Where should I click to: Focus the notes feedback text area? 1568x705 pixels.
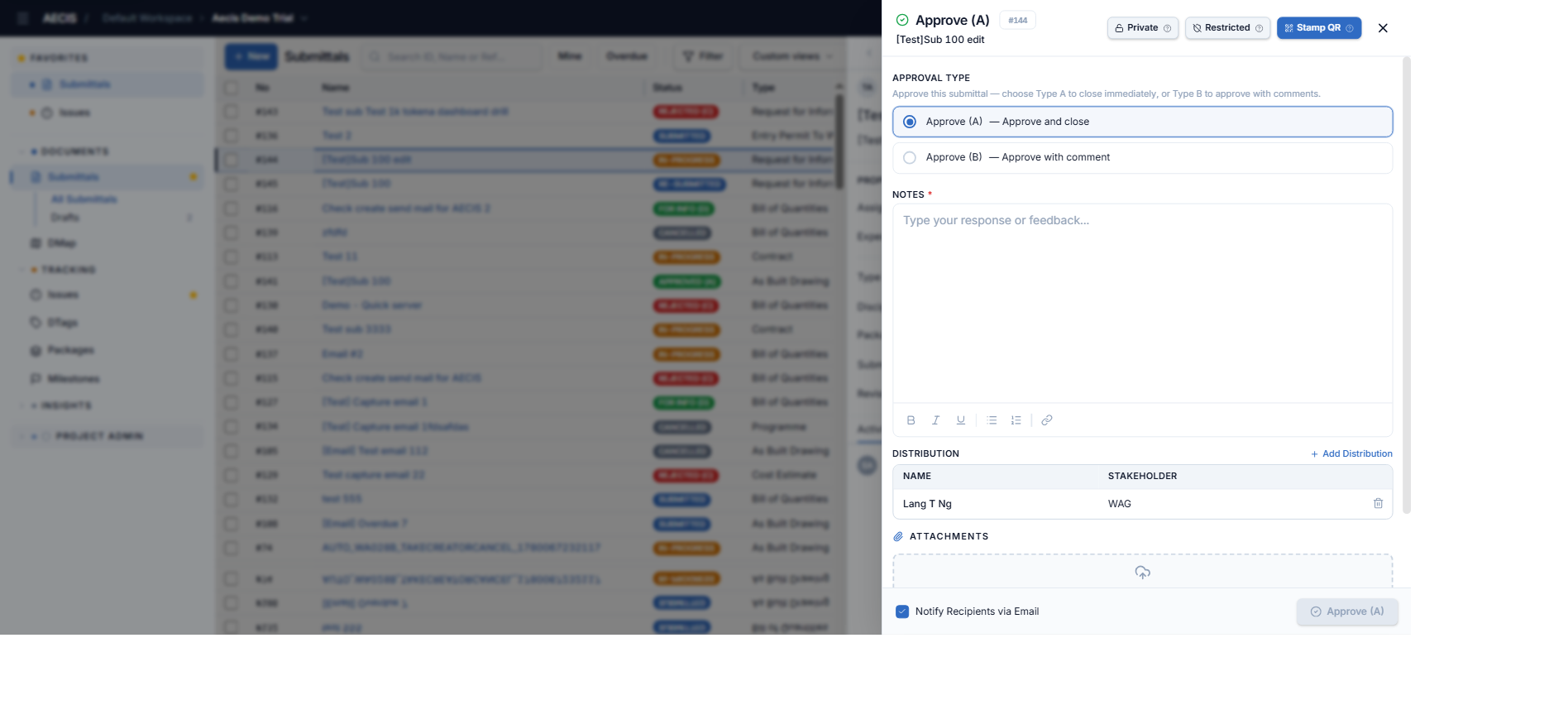(1142, 303)
